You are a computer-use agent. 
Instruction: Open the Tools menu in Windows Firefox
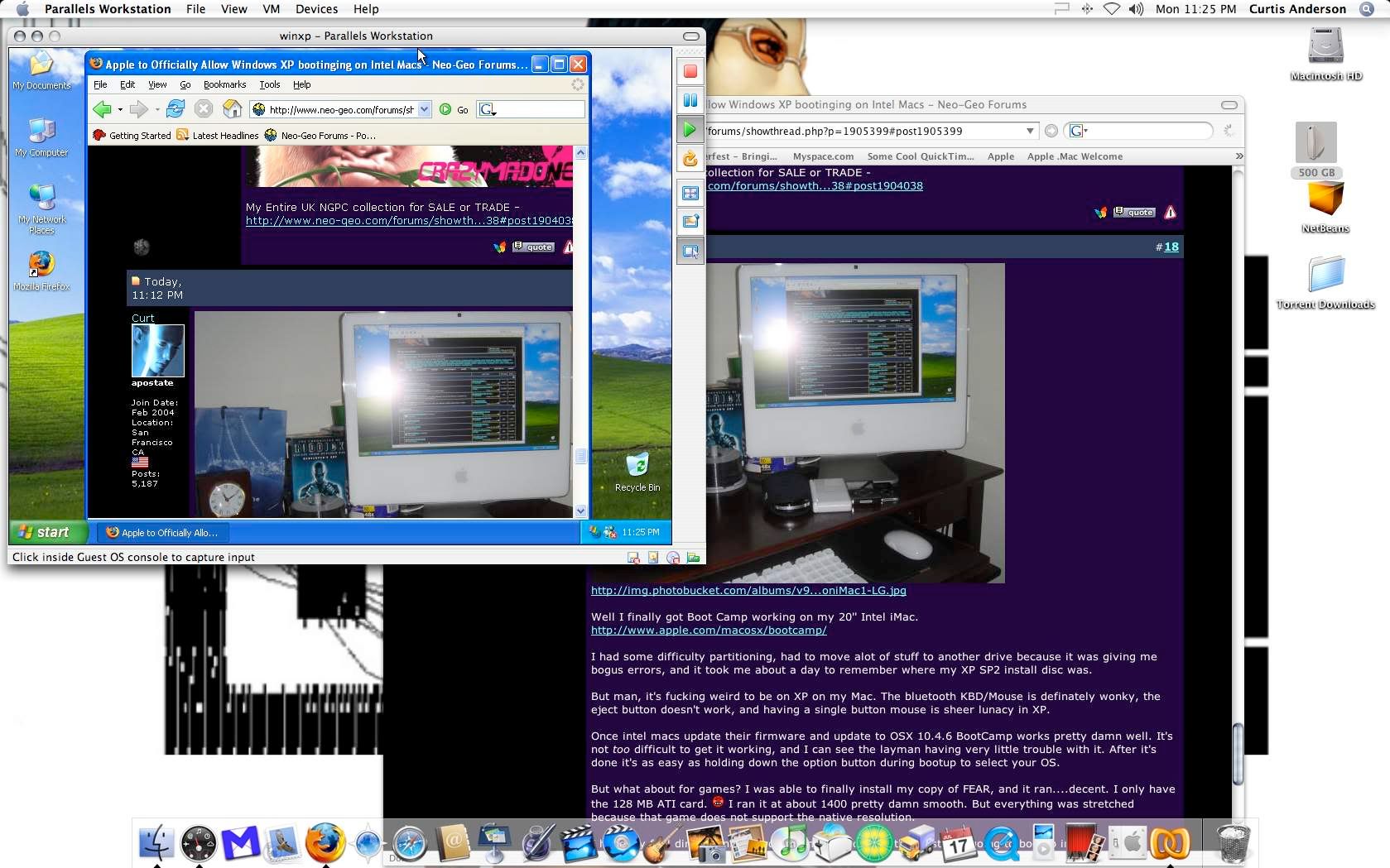269,84
